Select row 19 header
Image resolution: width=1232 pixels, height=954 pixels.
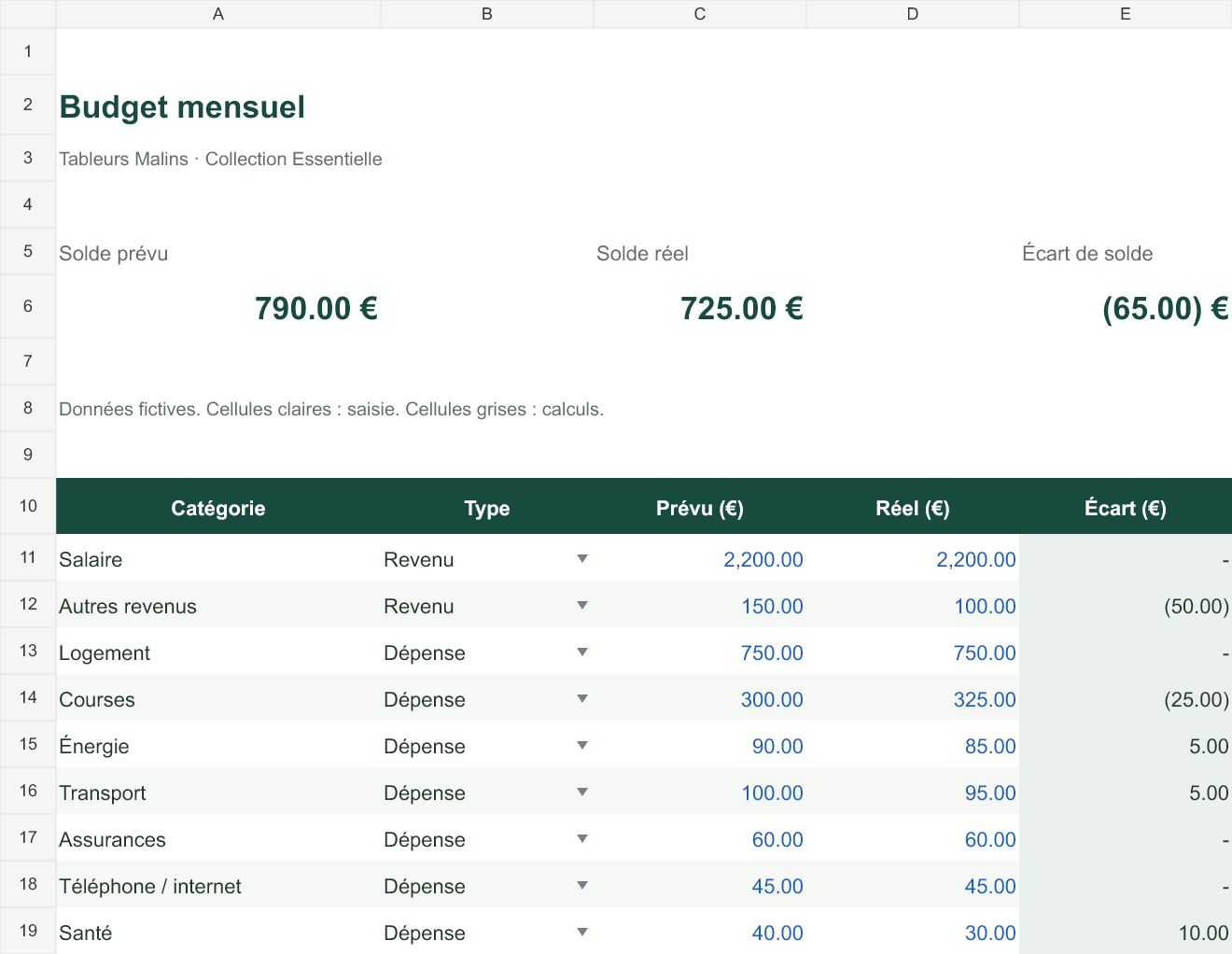click(28, 931)
